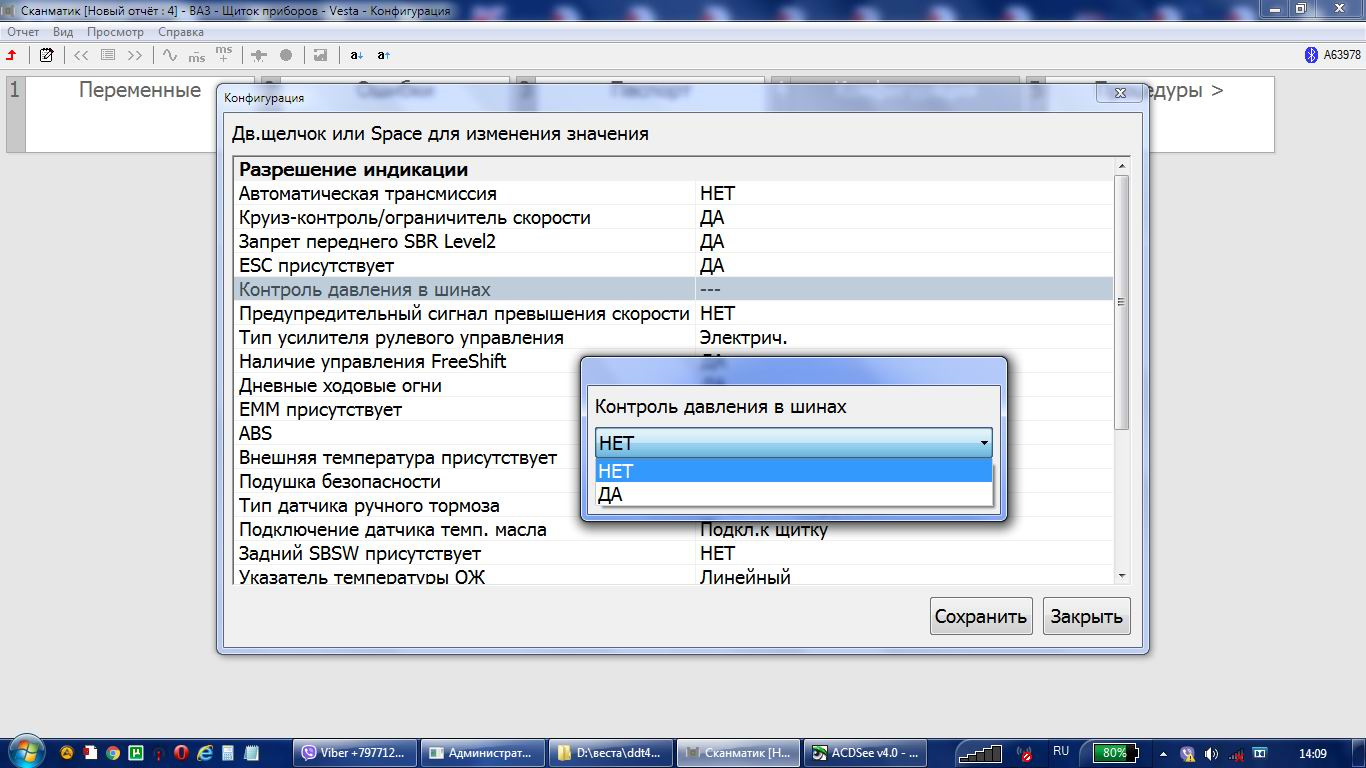The image size is (1366, 768).
Task: Click the notepad edit icon in toolbar
Action: [x=46, y=55]
